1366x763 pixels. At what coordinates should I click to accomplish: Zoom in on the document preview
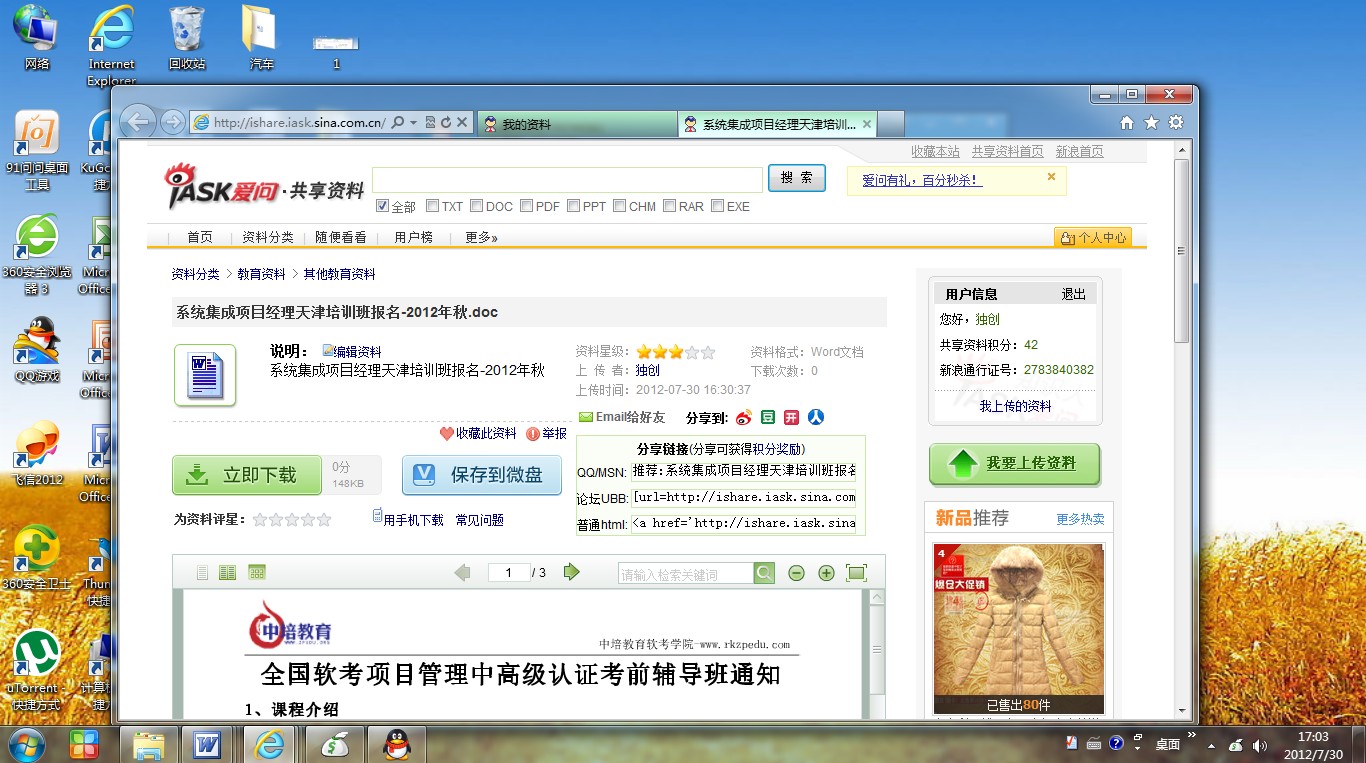click(x=824, y=573)
